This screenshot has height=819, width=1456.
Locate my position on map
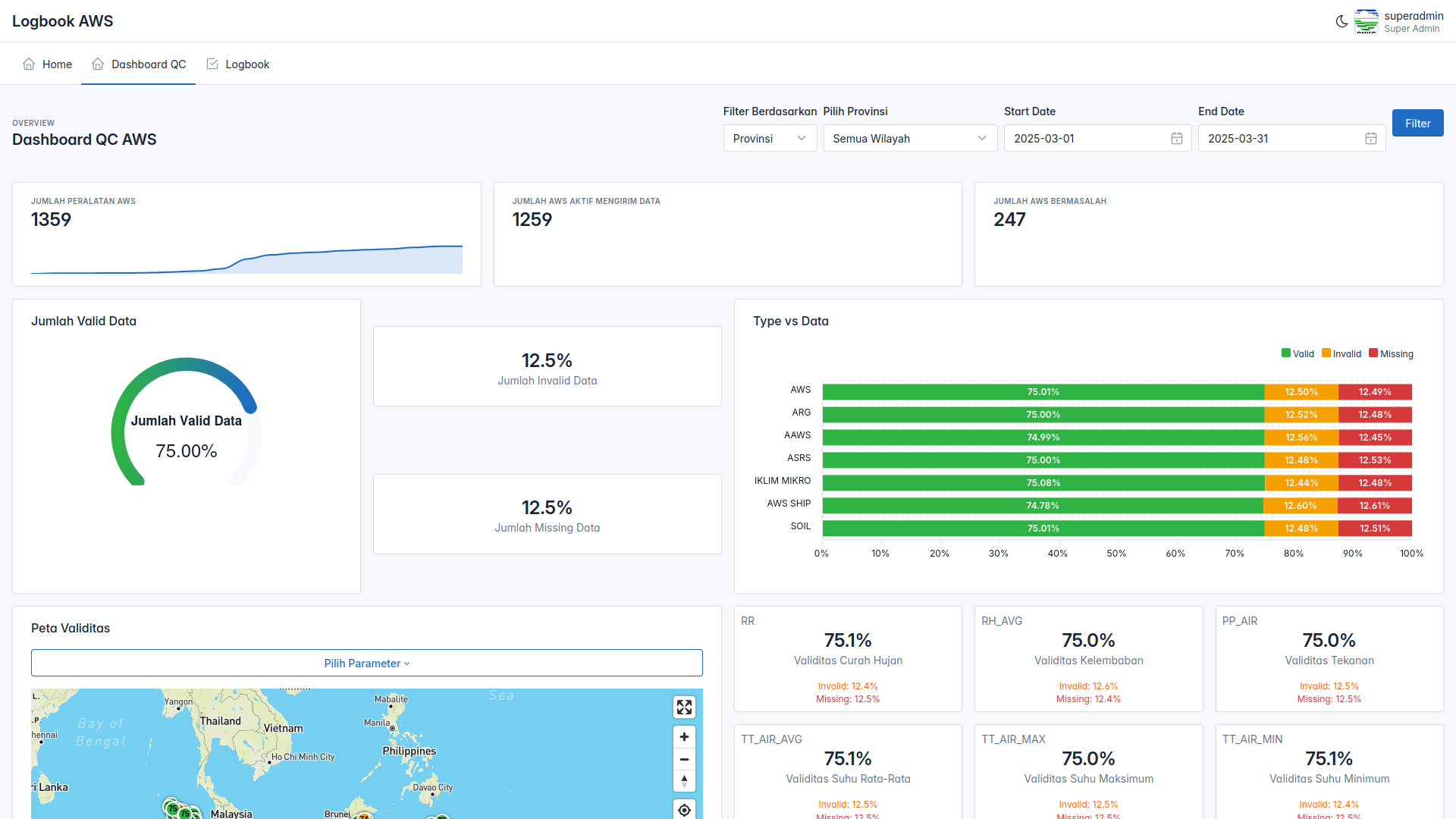tap(684, 810)
